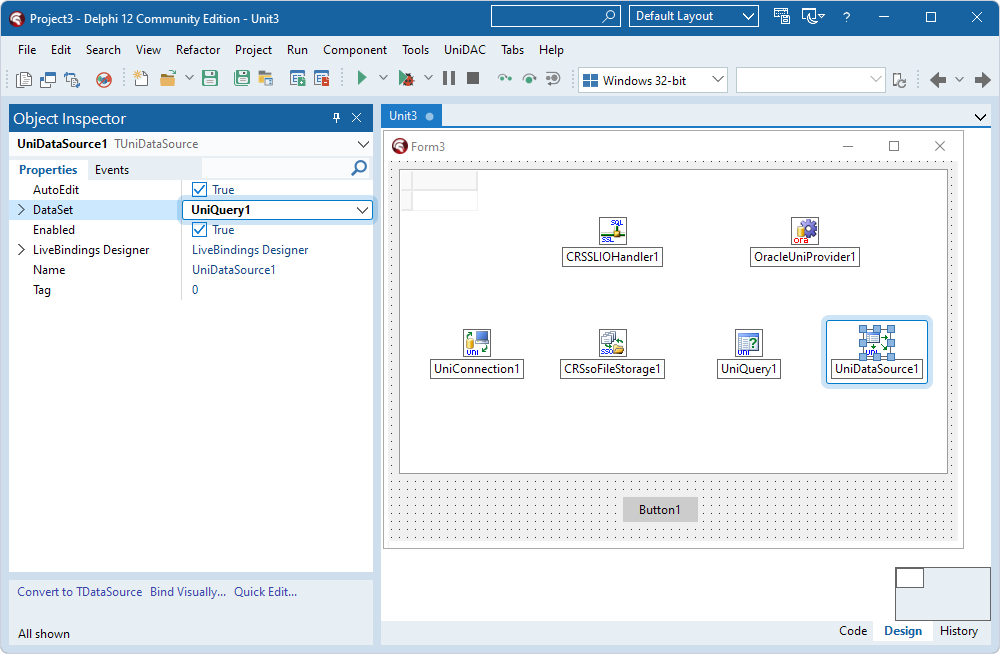Click the Save toolbar icon
Viewport: 1000px width, 654px height.
(x=210, y=78)
